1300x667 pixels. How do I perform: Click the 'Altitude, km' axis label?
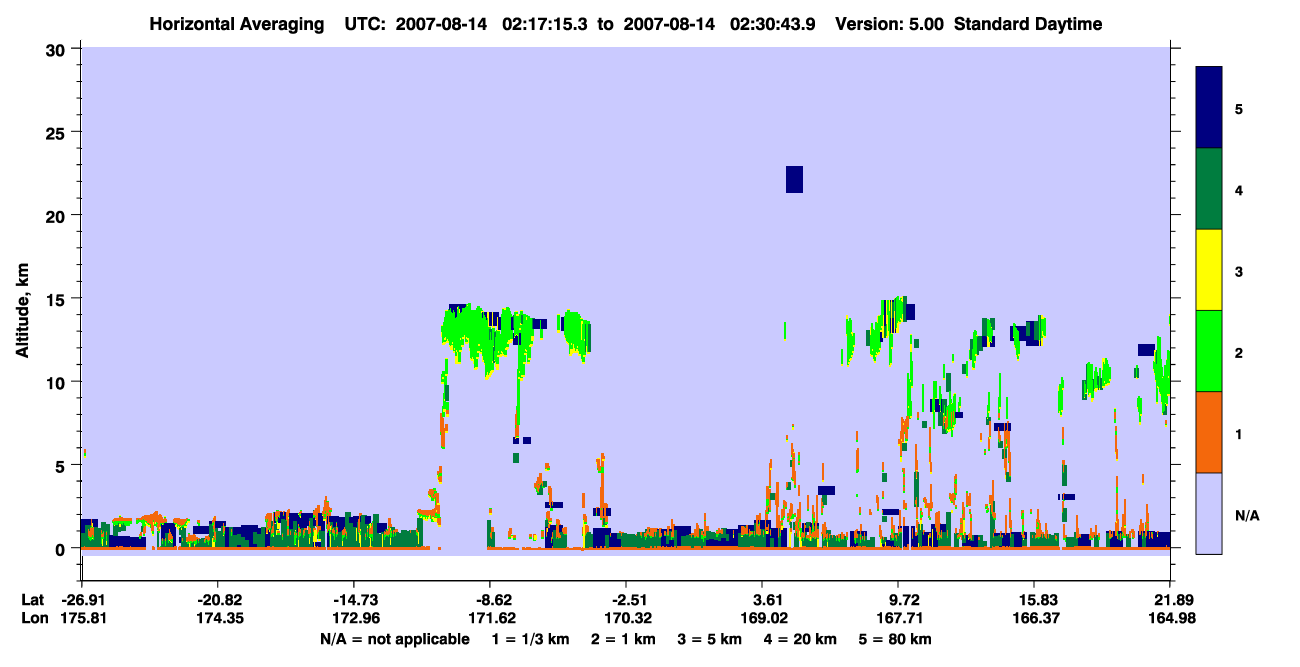(22, 308)
